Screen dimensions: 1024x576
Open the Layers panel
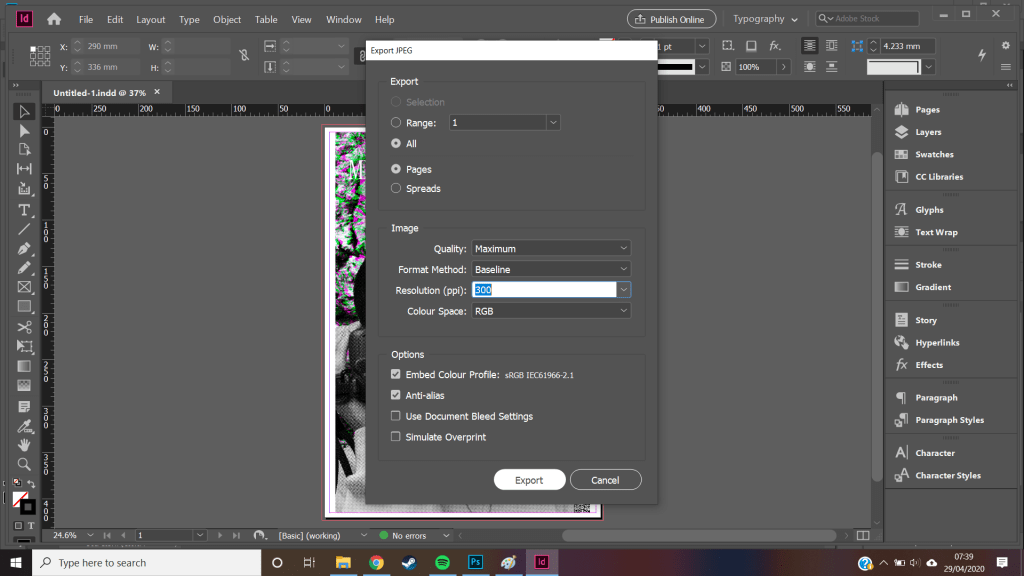pos(927,132)
